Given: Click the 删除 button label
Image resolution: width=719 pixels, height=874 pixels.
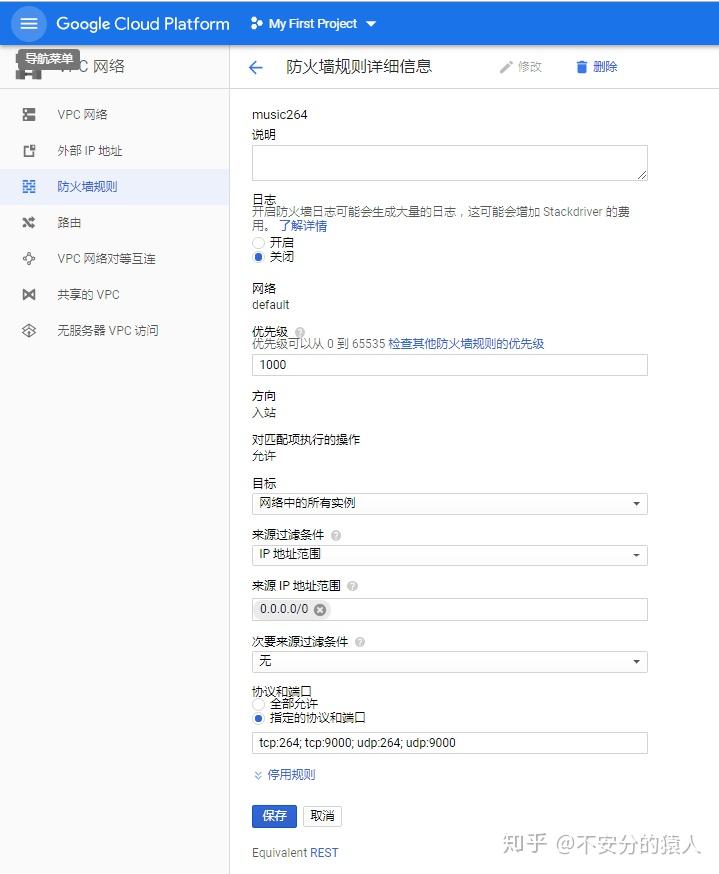Looking at the screenshot, I should click(605, 67).
